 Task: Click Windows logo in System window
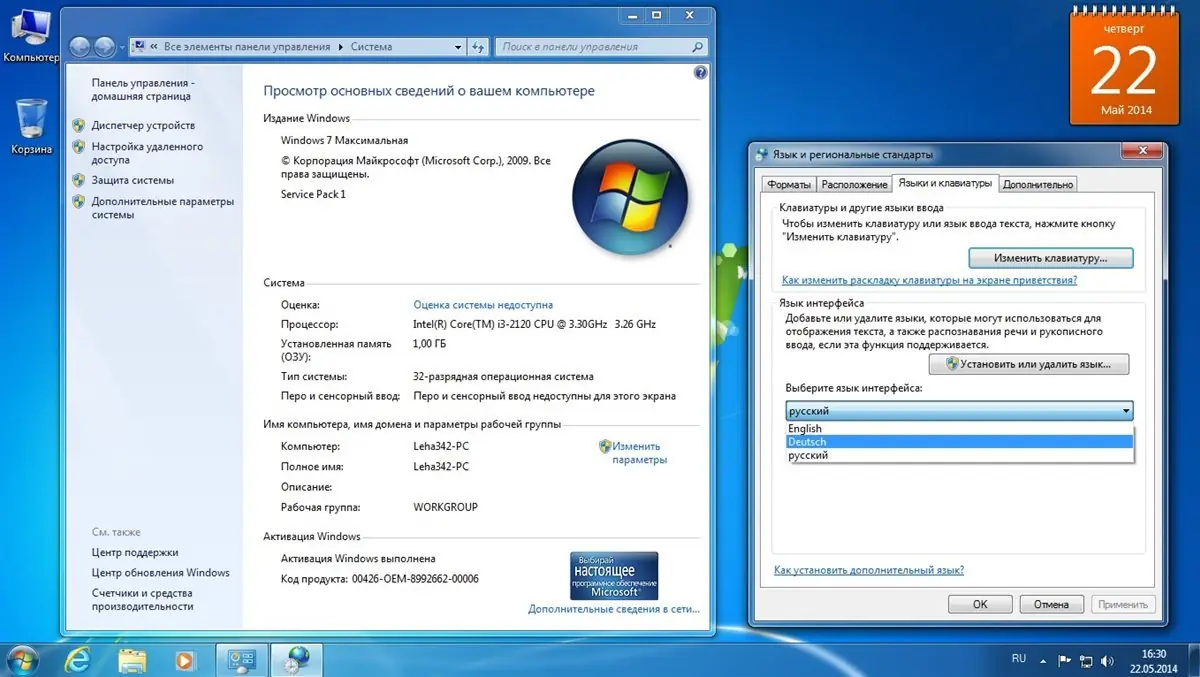629,195
